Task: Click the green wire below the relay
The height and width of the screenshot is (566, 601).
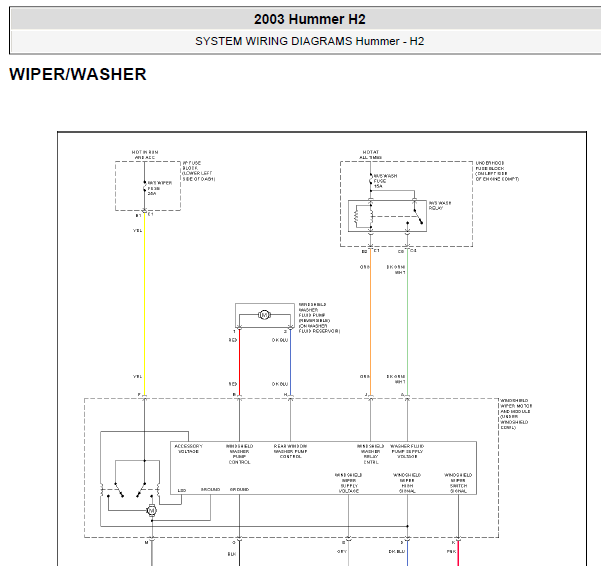Action: (x=407, y=322)
